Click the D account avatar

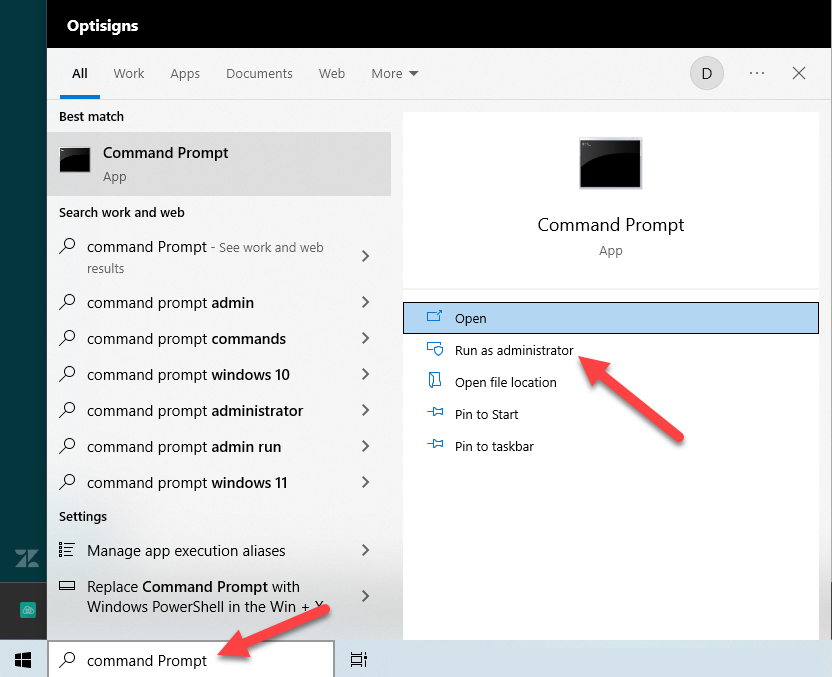click(x=707, y=73)
